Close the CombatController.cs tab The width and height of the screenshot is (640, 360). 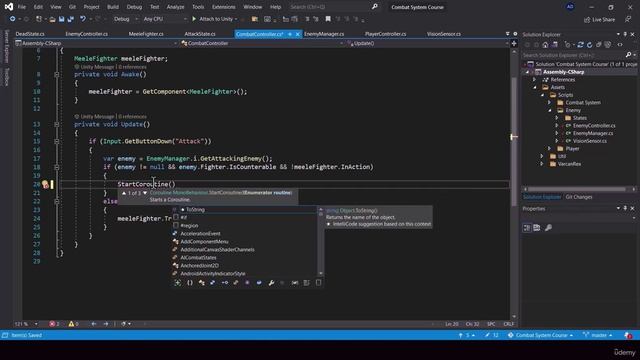(x=298, y=34)
